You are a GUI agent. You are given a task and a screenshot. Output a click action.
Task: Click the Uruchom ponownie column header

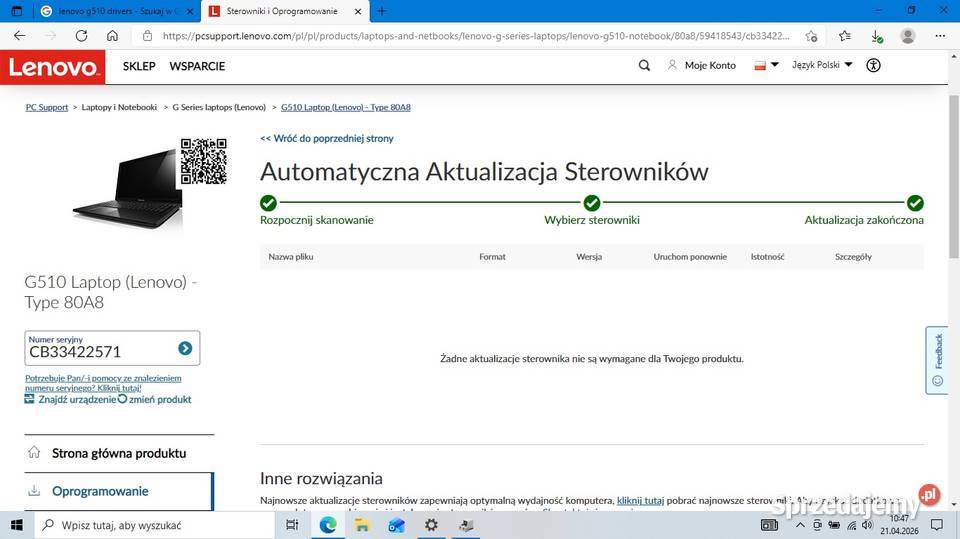[x=690, y=257]
